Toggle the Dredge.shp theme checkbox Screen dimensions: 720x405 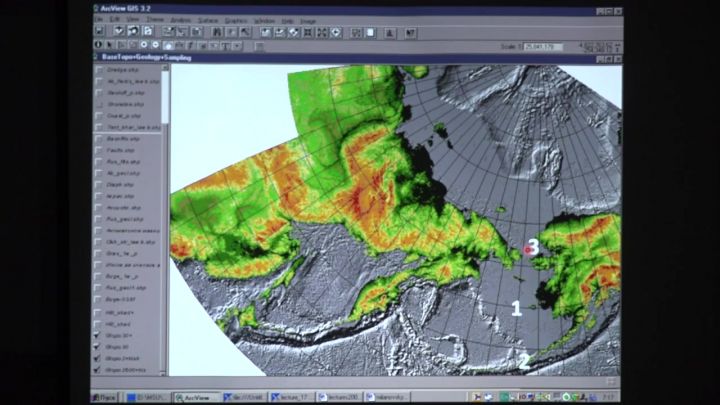pos(99,71)
